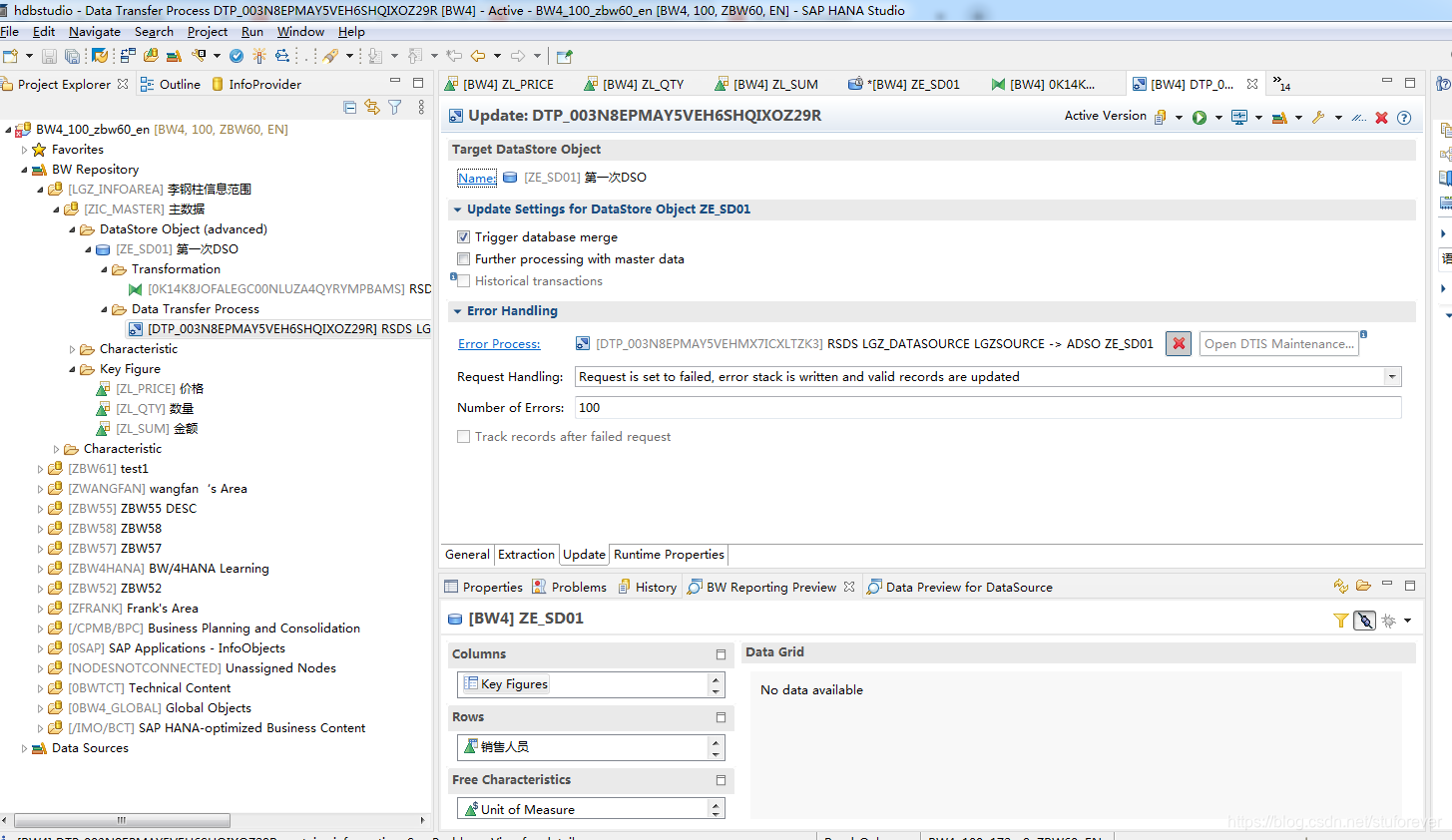Screen dimensions: 1452x840
Task: Collapse the Error Handling section
Action: click(457, 311)
